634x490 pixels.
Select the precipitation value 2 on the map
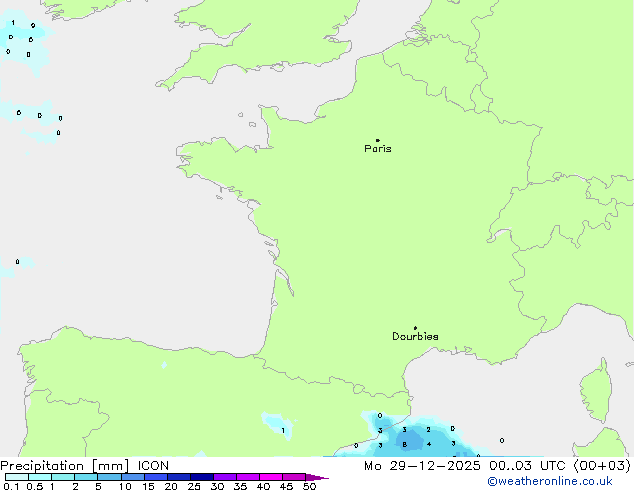click(x=428, y=429)
